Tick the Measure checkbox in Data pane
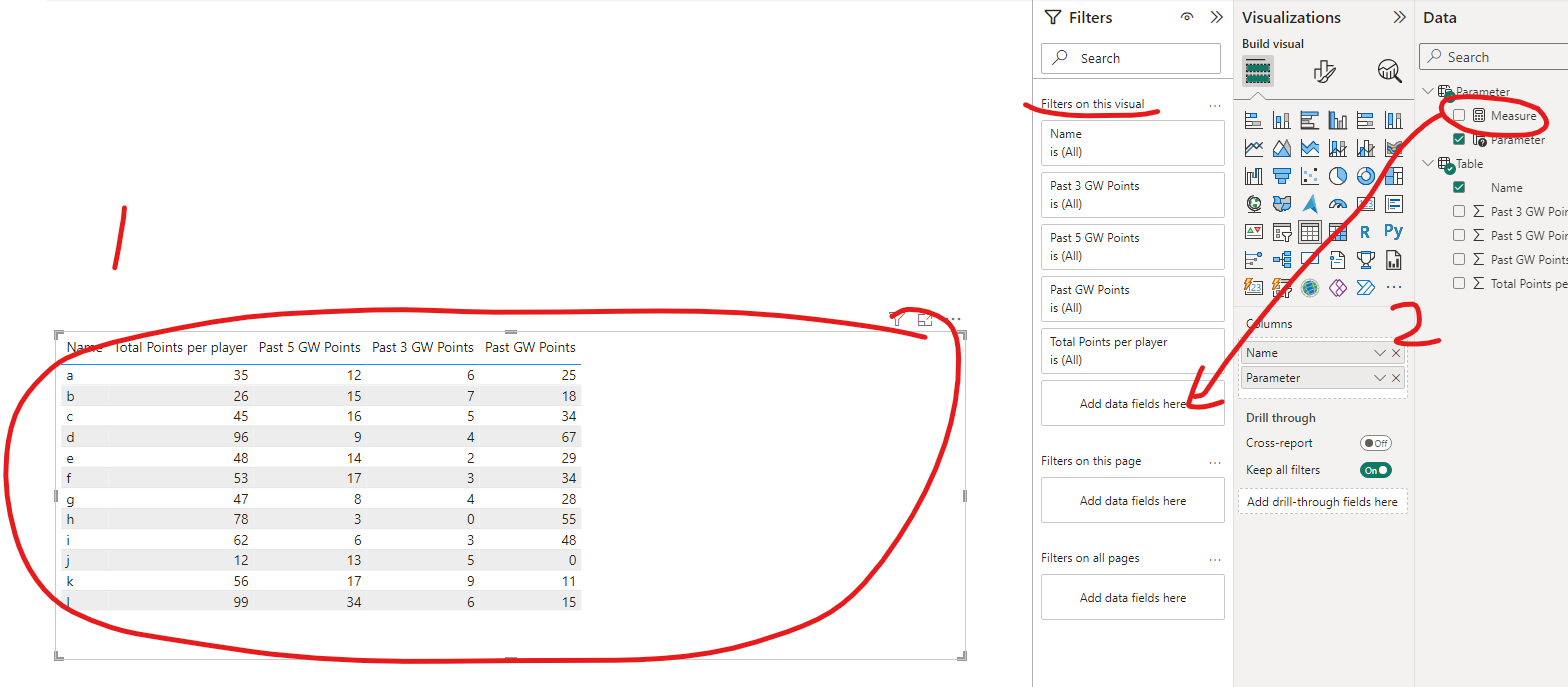This screenshot has height=687, width=1568. point(1459,116)
